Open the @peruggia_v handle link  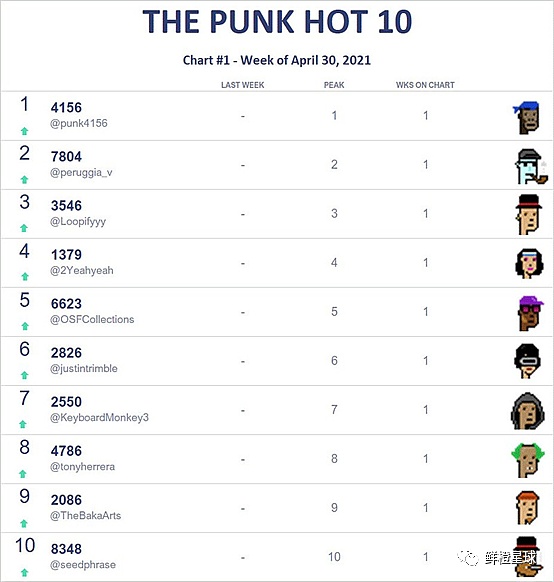[81, 173]
